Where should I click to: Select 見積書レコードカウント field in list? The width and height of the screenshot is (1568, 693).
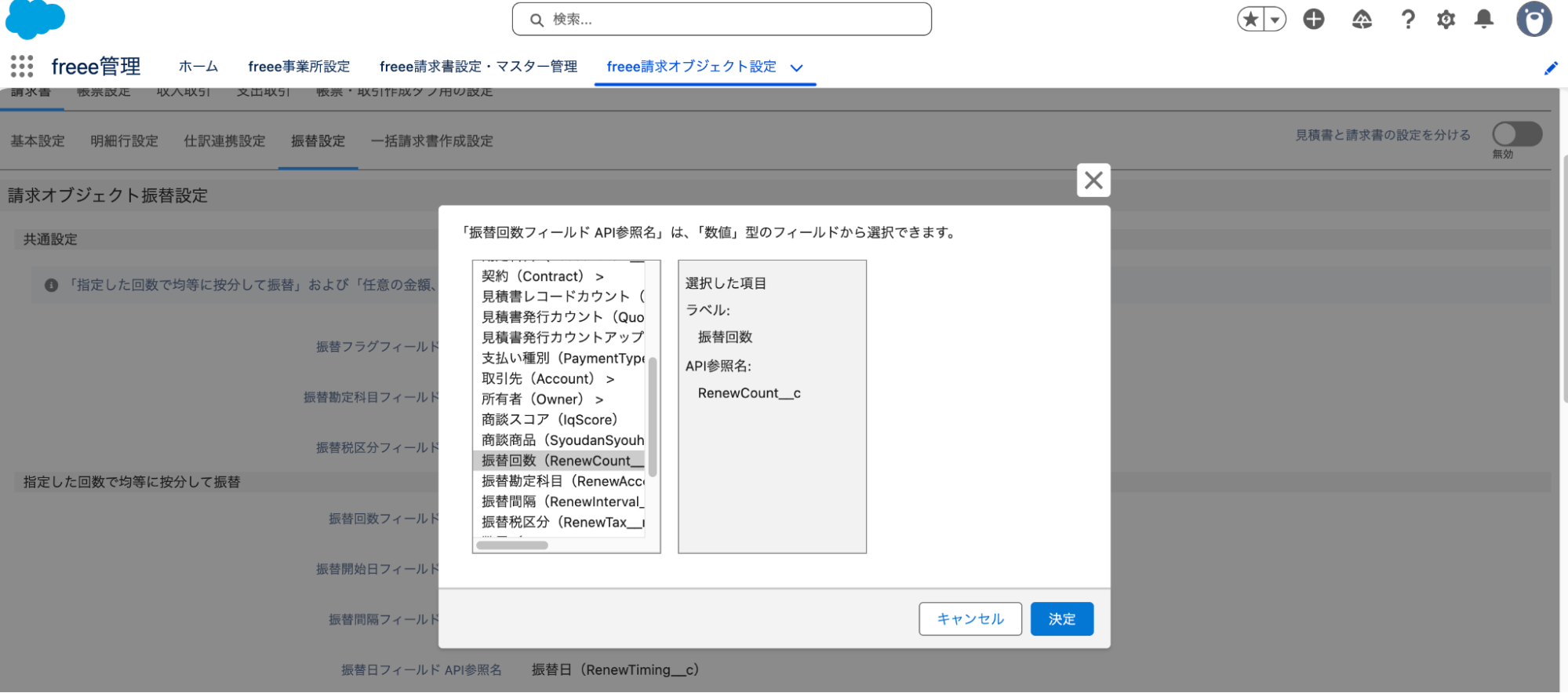[558, 297]
